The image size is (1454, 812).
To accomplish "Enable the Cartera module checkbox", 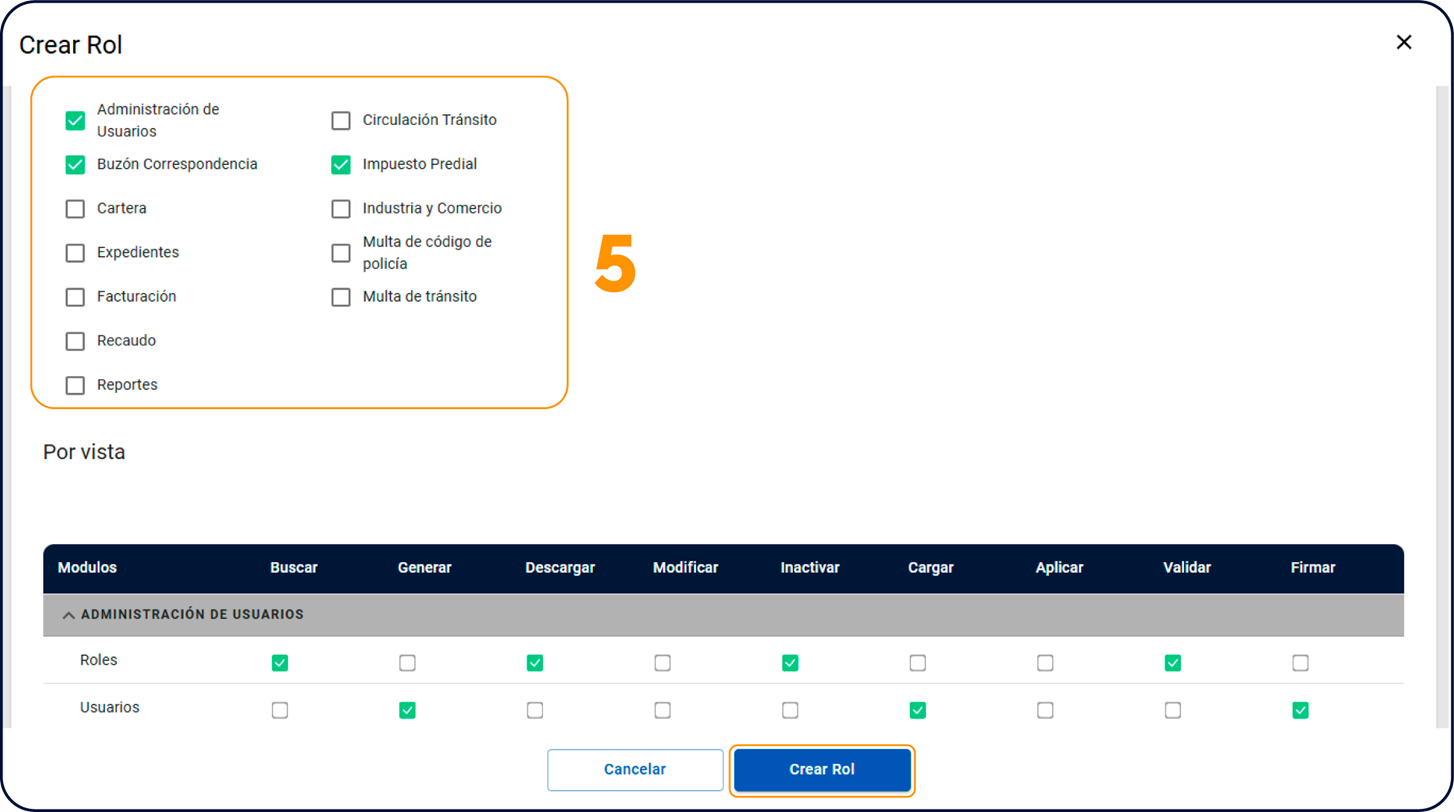I will (75, 209).
